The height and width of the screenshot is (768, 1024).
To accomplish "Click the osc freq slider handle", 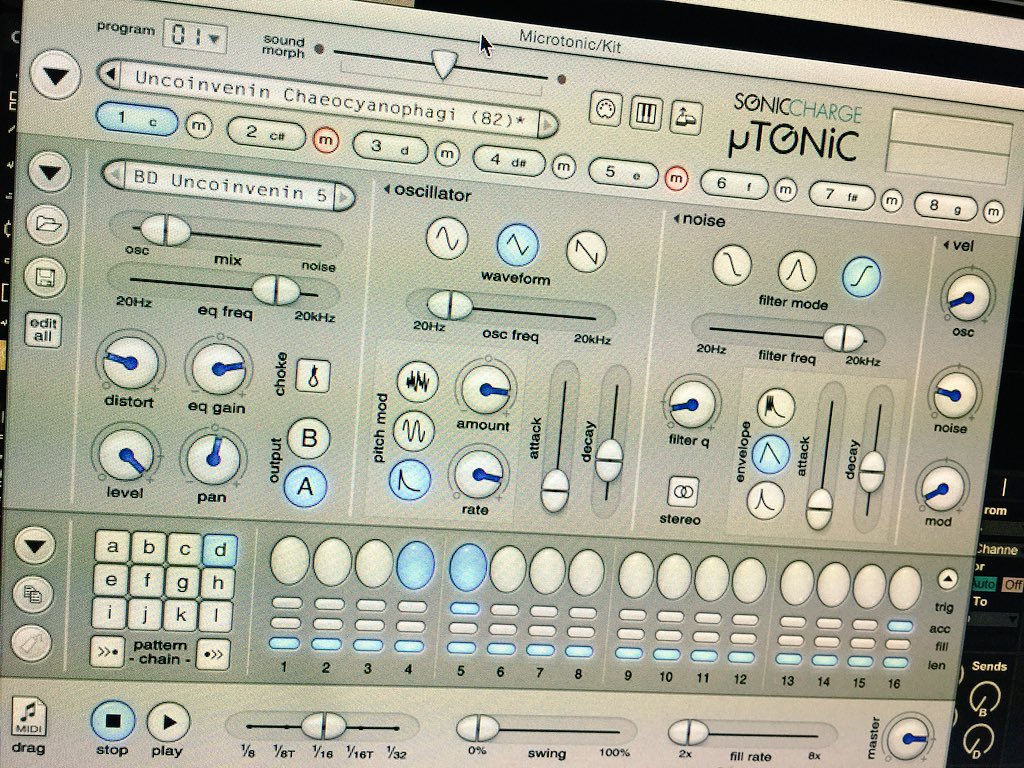I will [x=450, y=305].
